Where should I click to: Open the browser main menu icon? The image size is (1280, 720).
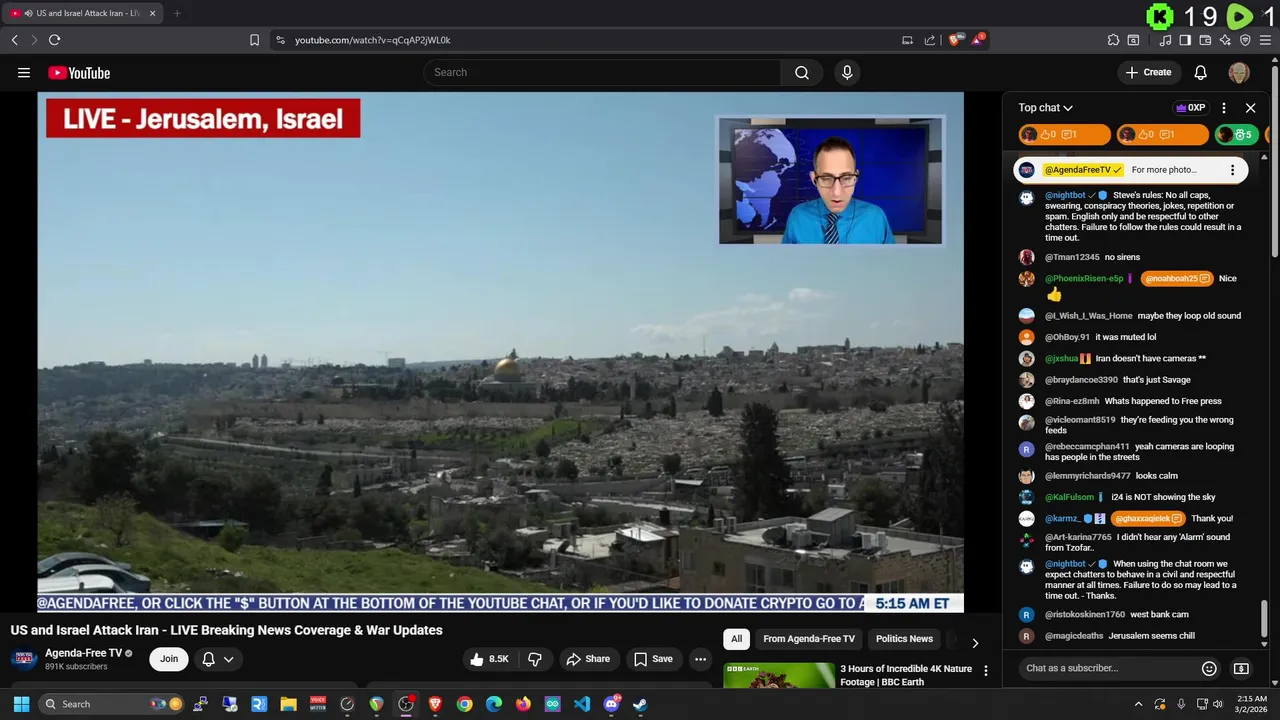(1265, 40)
